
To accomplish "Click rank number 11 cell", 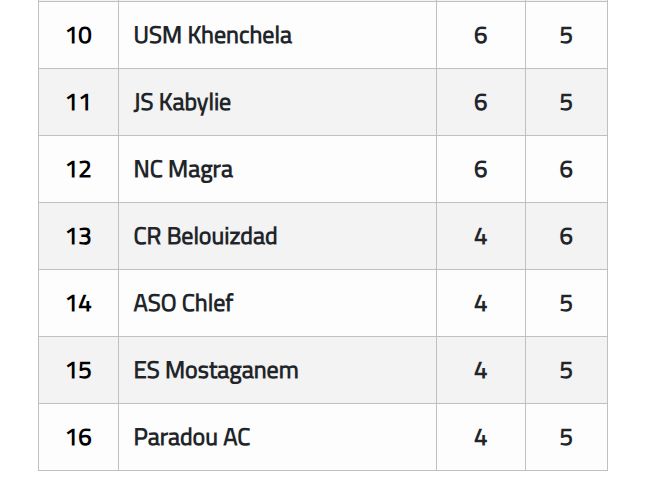I will point(79,102).
